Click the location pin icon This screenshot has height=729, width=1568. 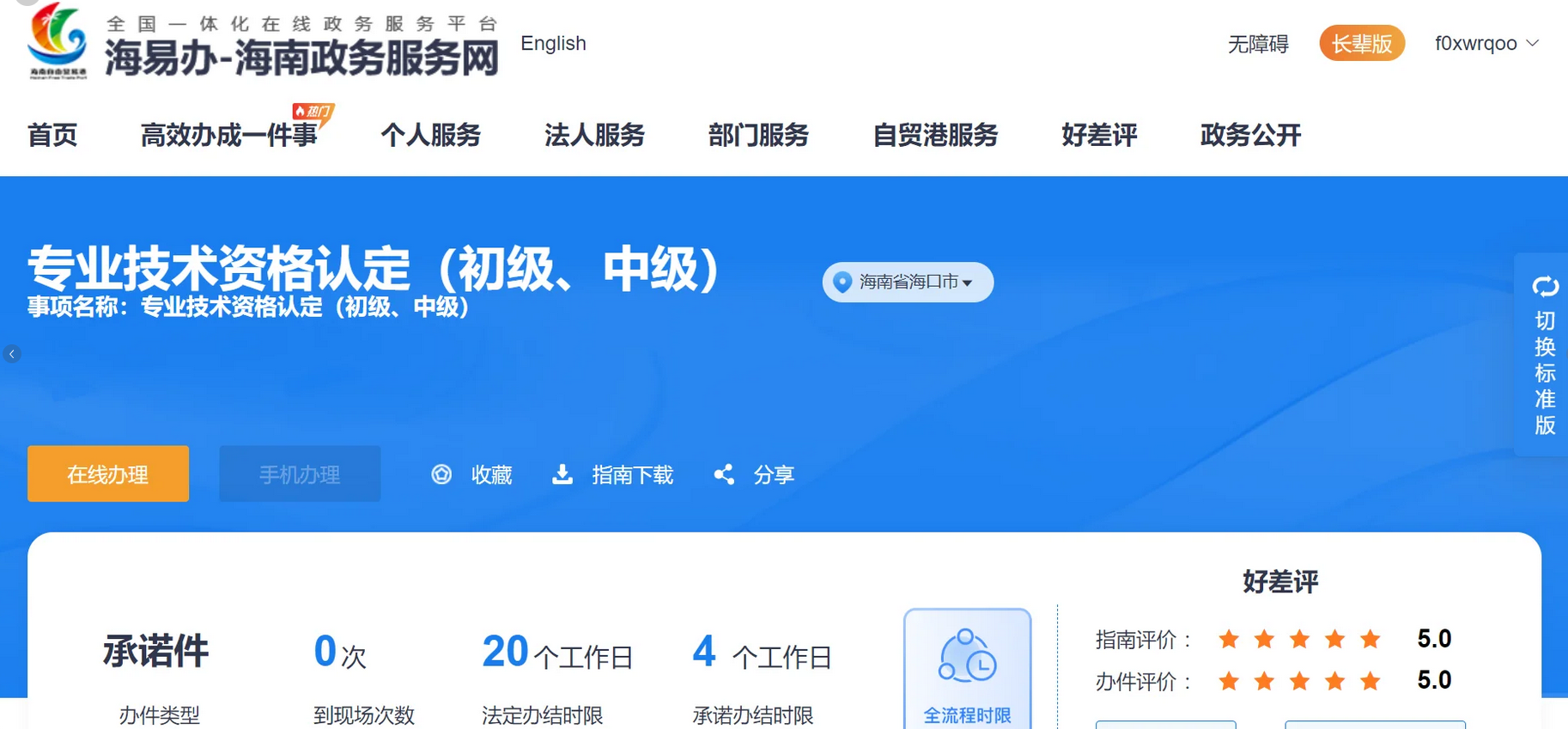click(x=843, y=282)
